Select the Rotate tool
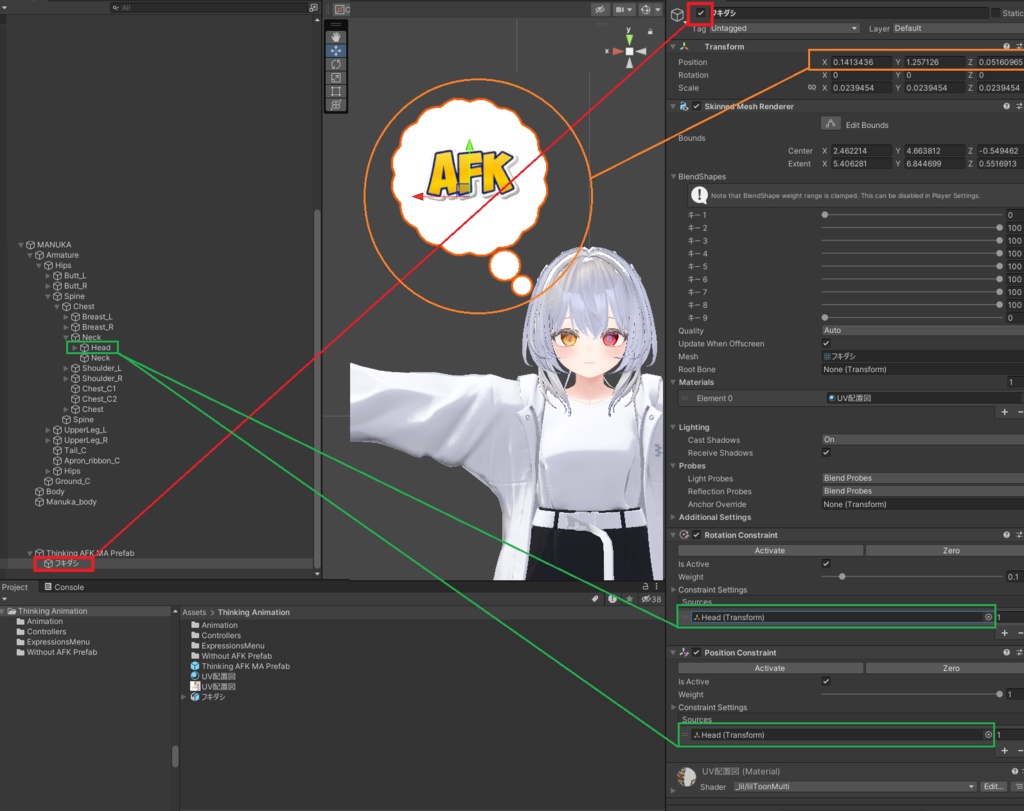Screen dimensions: 1024x811 pos(336,64)
